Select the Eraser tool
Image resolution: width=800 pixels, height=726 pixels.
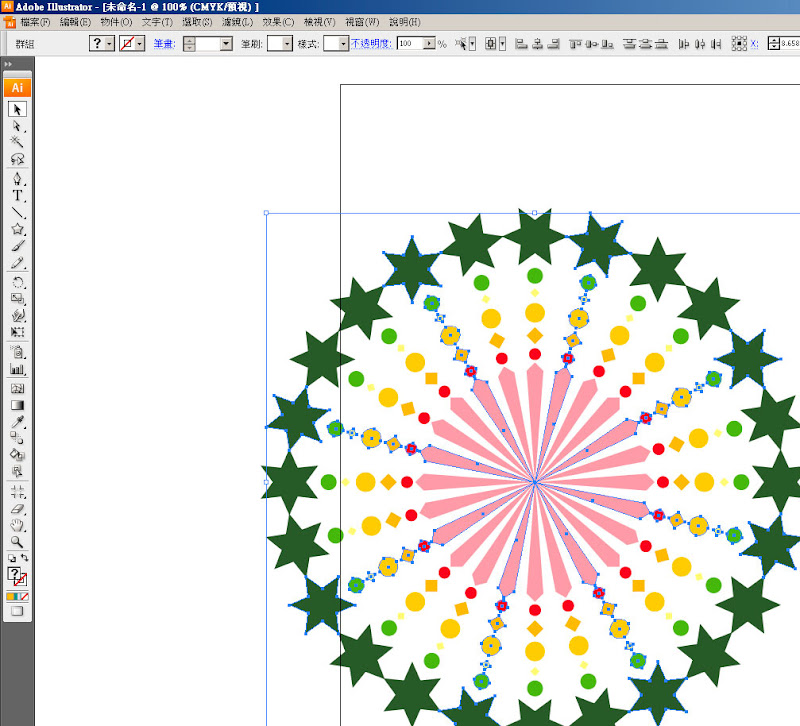17,509
